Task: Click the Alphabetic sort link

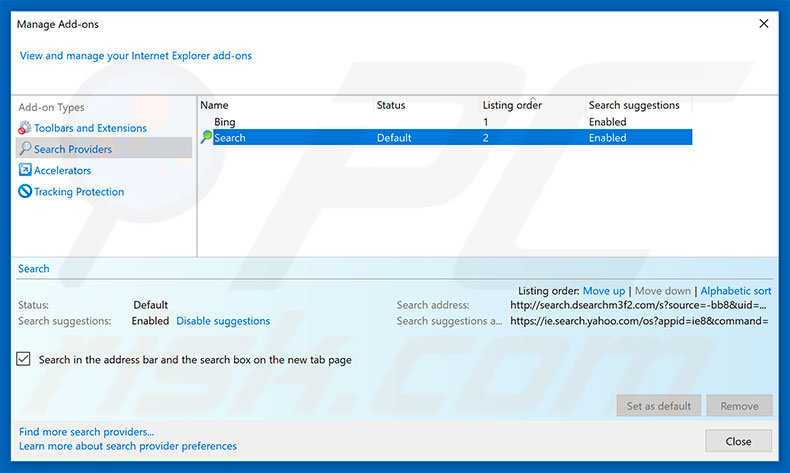Action: (x=736, y=291)
